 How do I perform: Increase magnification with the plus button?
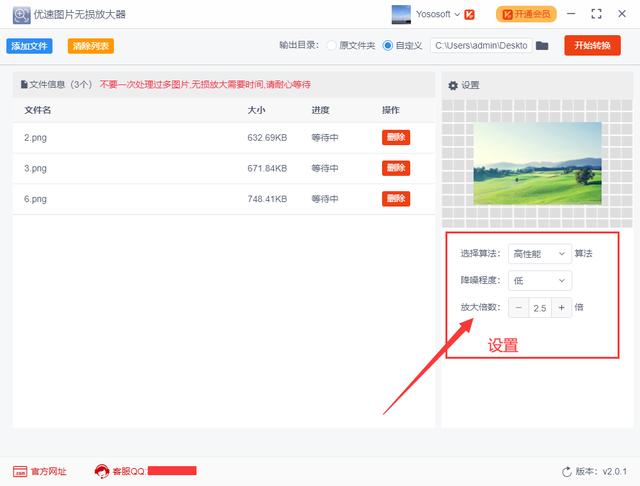(562, 308)
